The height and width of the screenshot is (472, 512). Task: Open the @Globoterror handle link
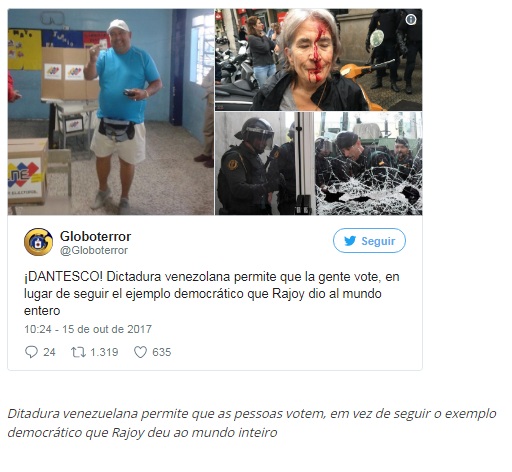click(94, 250)
